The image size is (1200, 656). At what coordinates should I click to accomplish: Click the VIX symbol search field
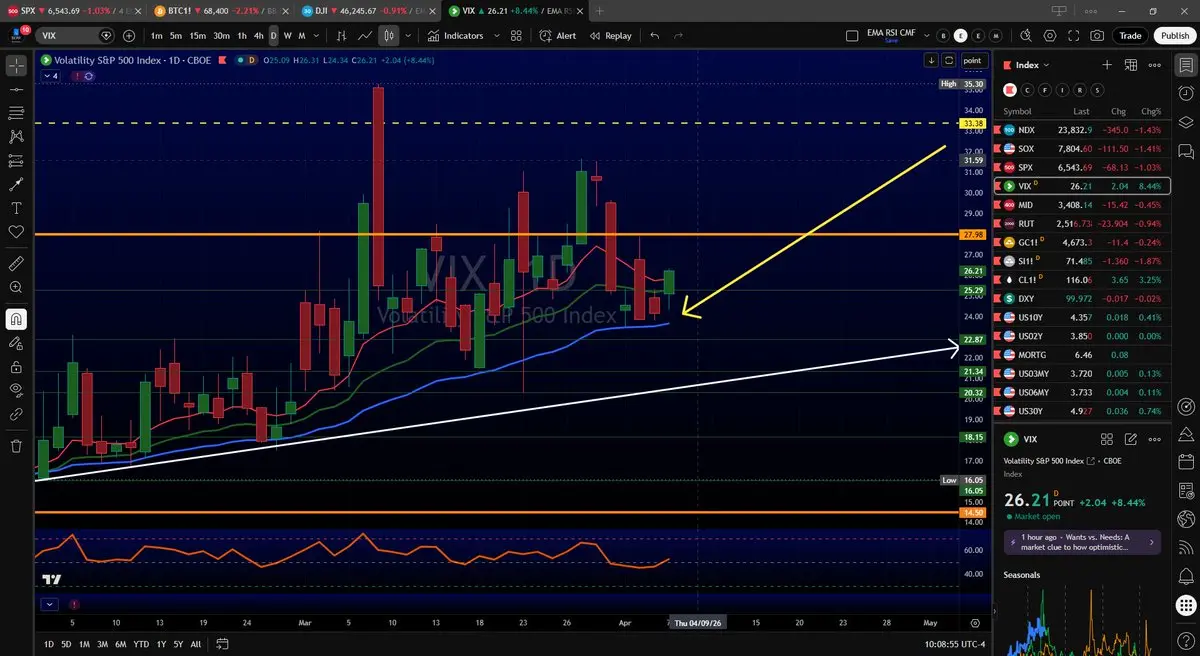pyautogui.click(x=76, y=36)
